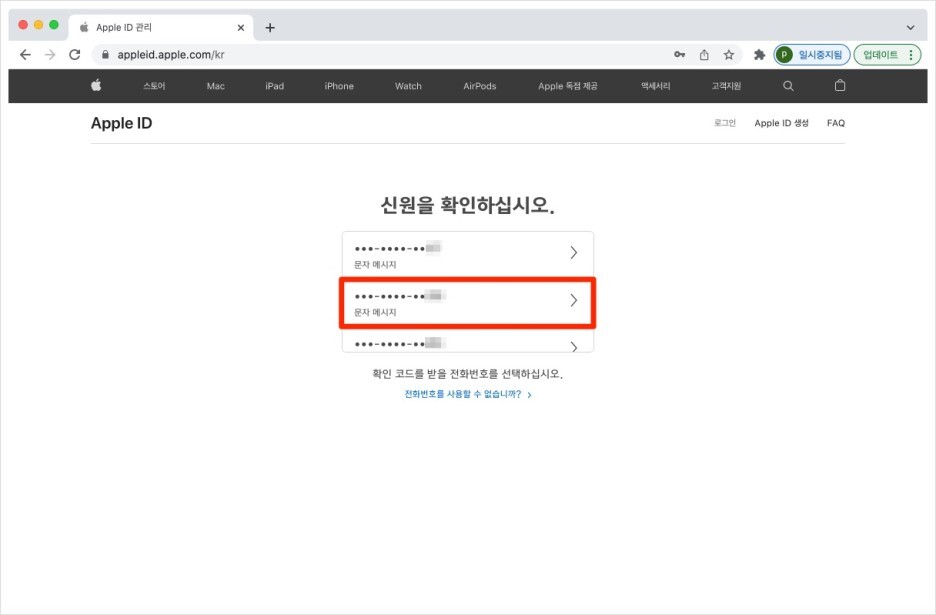Click chevron on first phone number row
The width and height of the screenshot is (936, 615).
[x=574, y=253]
